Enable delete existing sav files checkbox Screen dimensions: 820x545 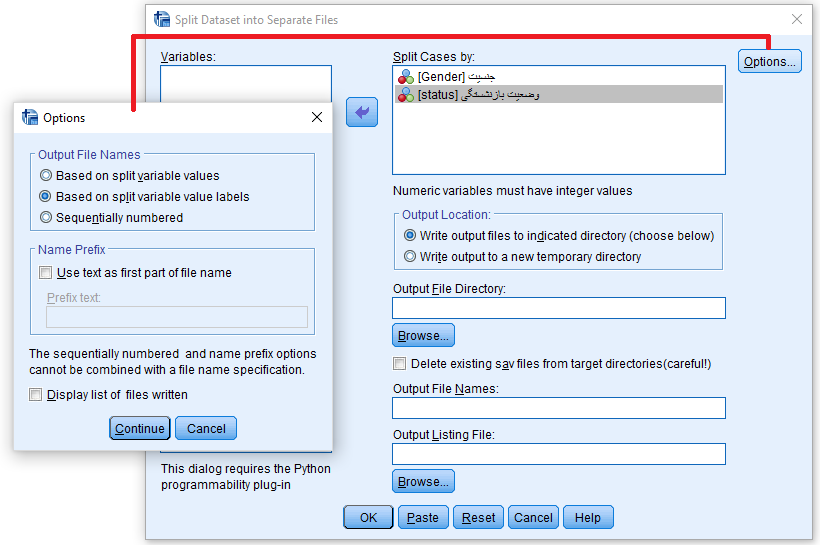pos(400,364)
